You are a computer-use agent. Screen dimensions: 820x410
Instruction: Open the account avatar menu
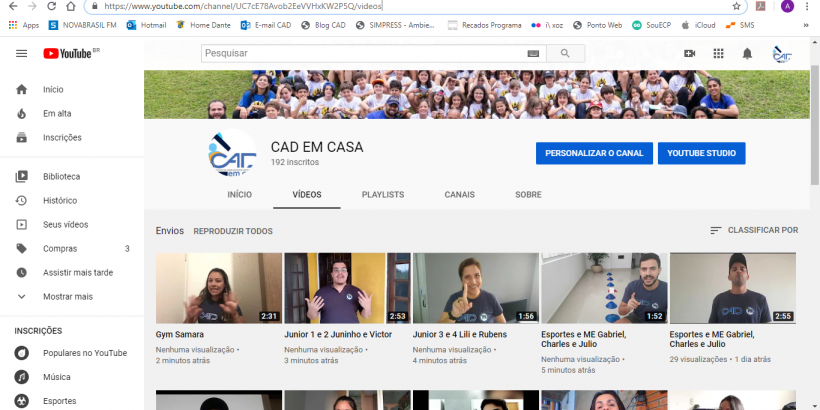(782, 53)
